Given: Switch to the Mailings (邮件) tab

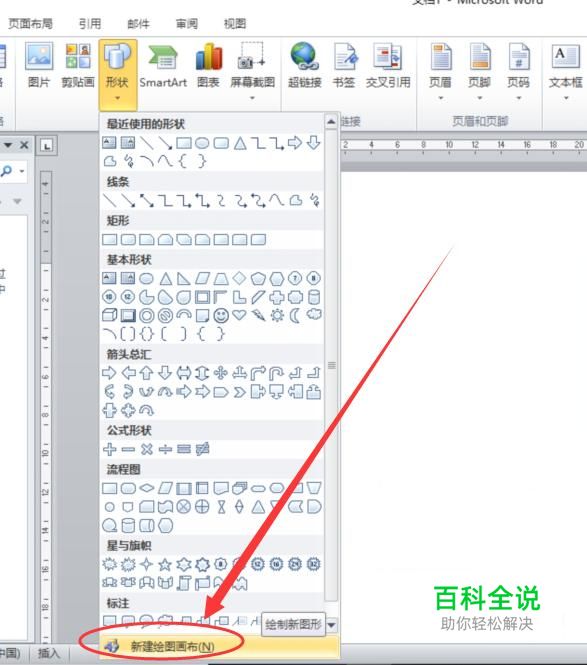Looking at the screenshot, I should (x=138, y=23).
